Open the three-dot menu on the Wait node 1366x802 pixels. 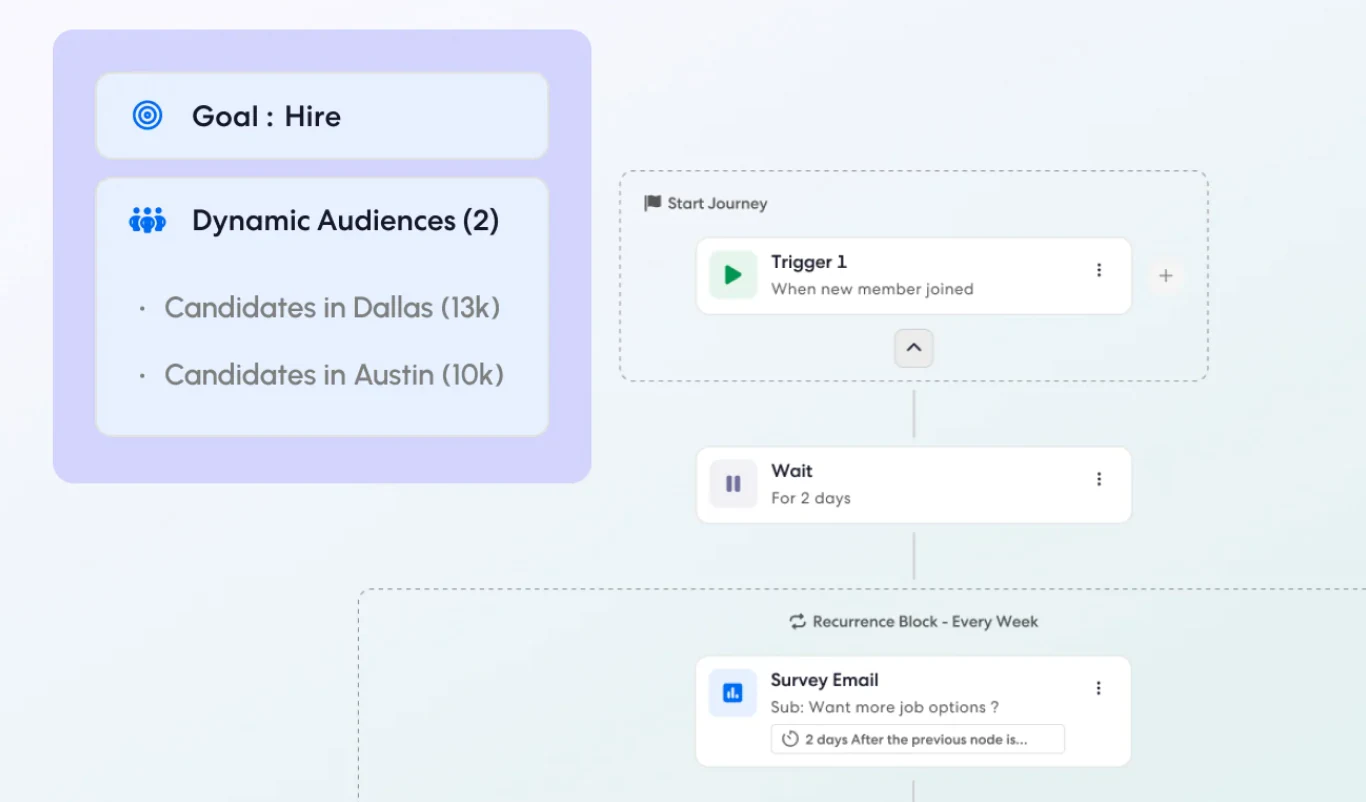point(1099,479)
